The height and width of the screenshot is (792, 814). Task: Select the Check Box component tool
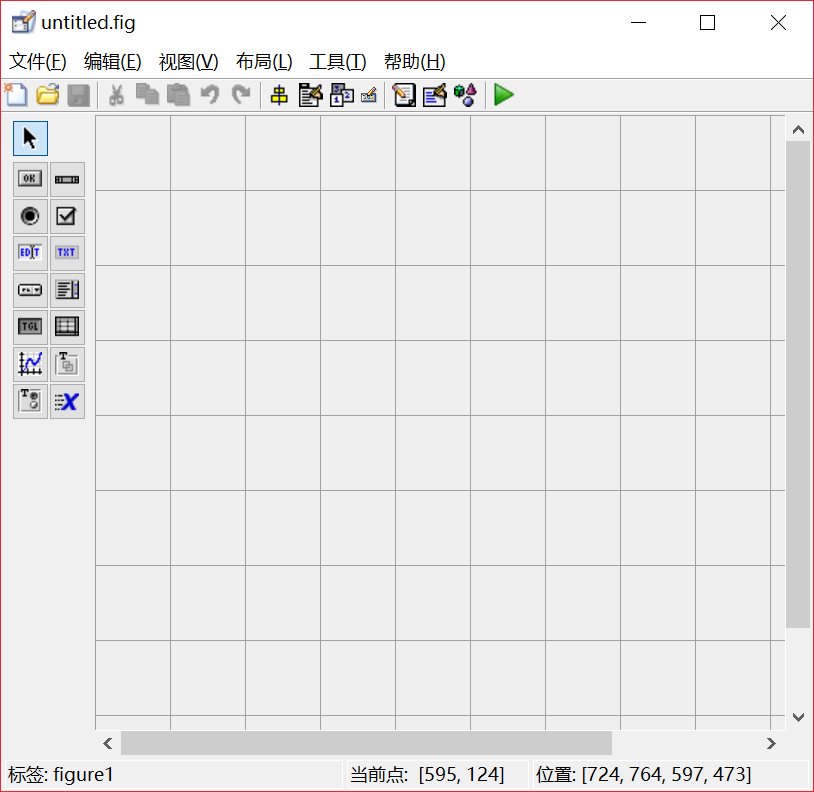pos(67,216)
